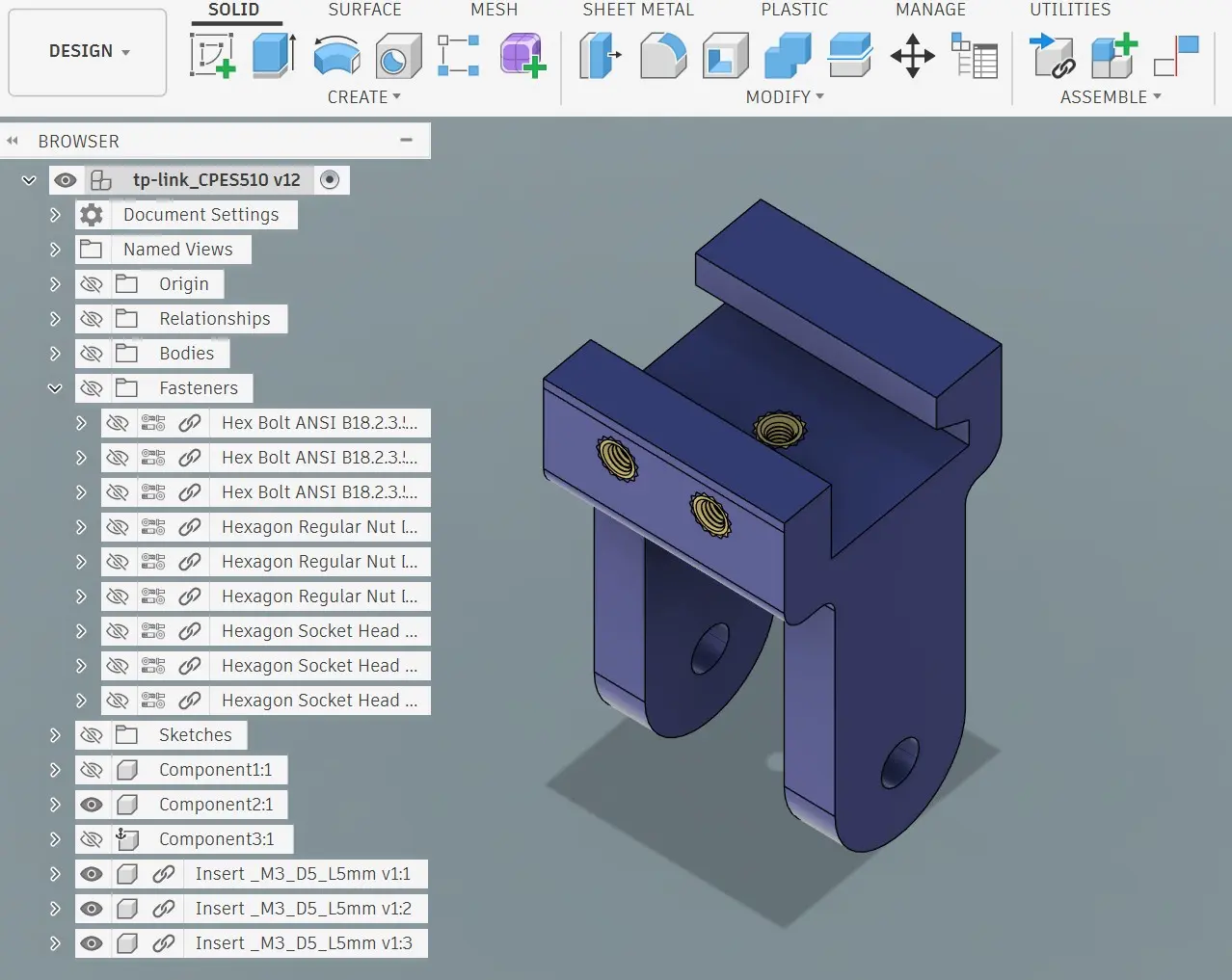1232x980 pixels.
Task: Select the Joint tool
Action: tap(1176, 56)
